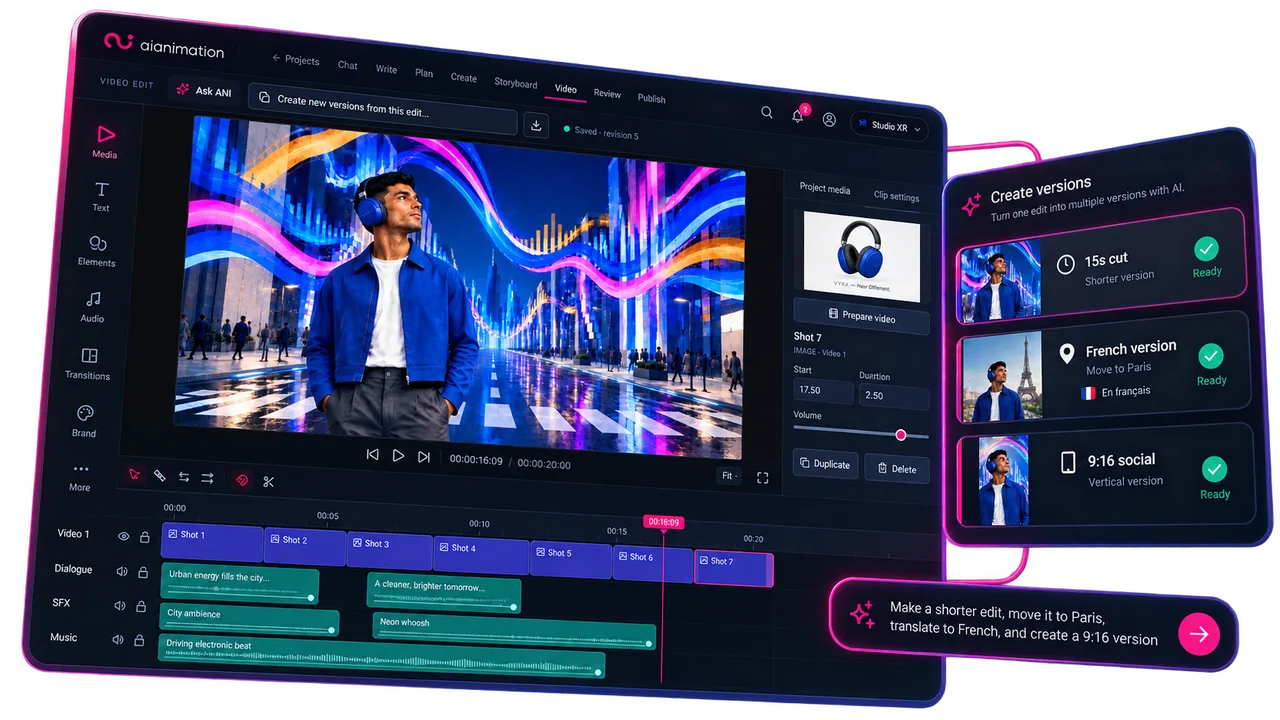Lock the Dialogue track
Viewport: 1280px width, 720px height.
pos(143,573)
